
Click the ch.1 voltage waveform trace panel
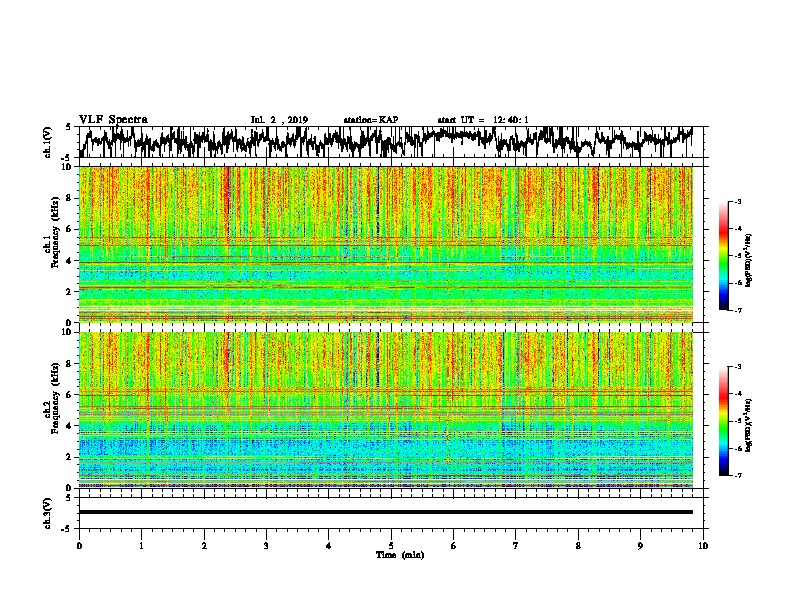click(x=391, y=142)
